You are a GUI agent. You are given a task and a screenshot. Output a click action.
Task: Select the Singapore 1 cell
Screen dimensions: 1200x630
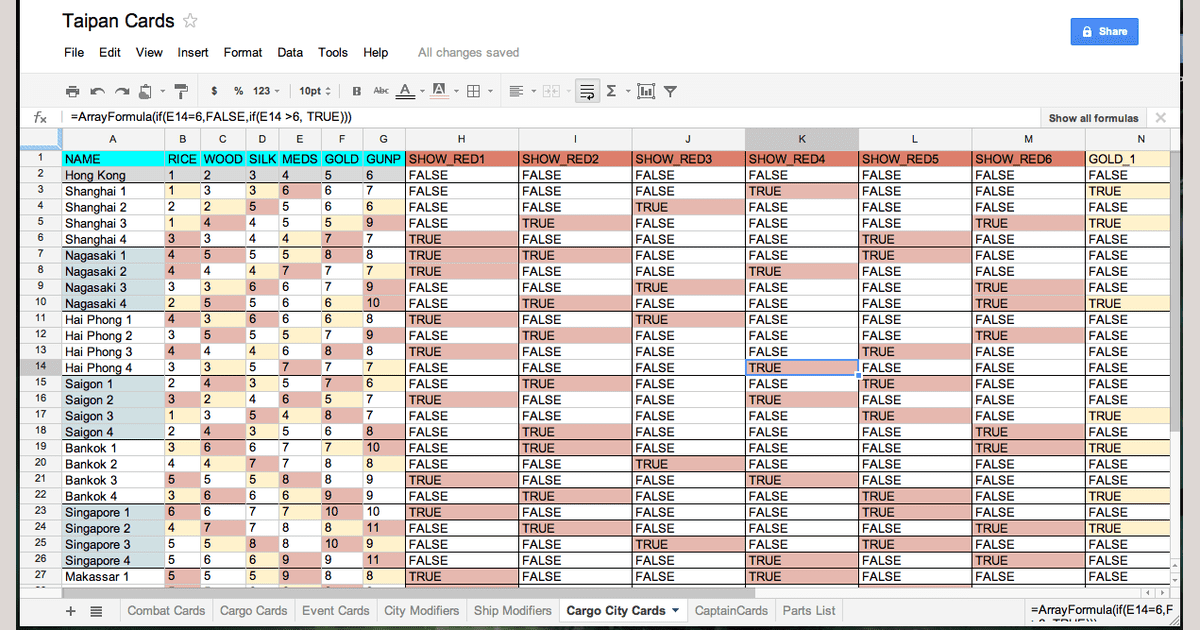(x=113, y=512)
